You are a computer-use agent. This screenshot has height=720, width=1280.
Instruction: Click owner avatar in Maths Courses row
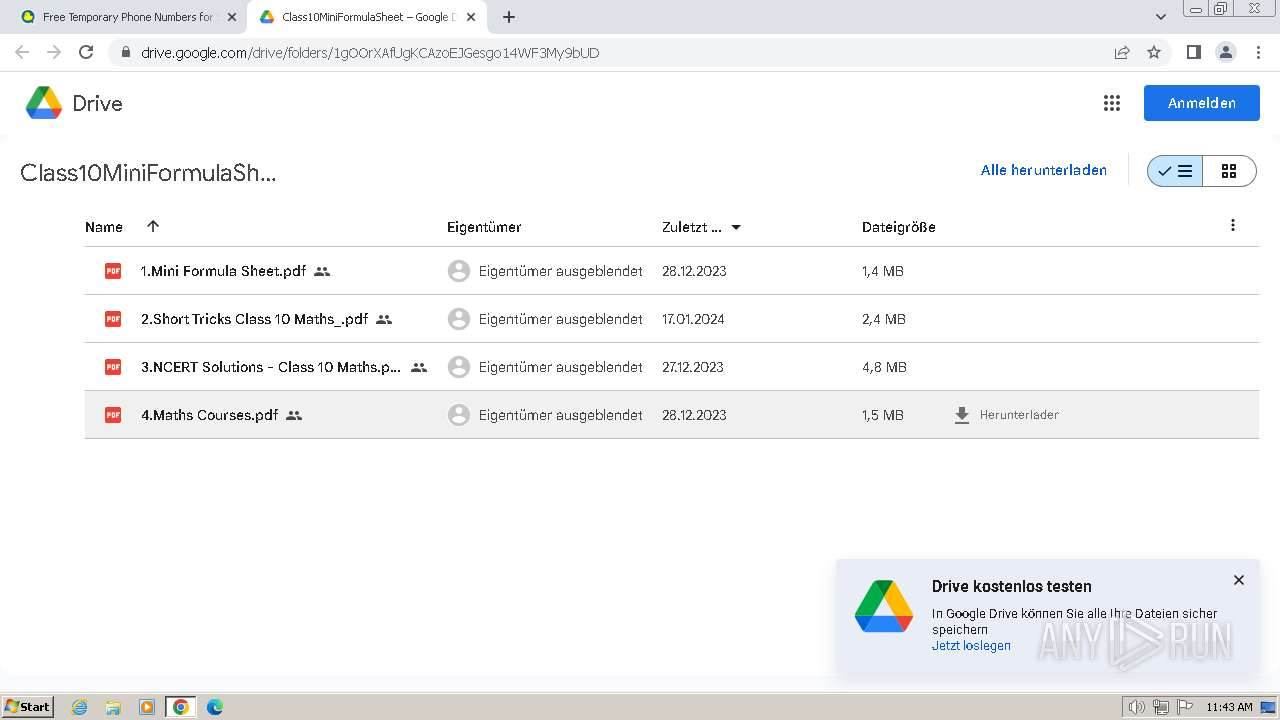459,415
